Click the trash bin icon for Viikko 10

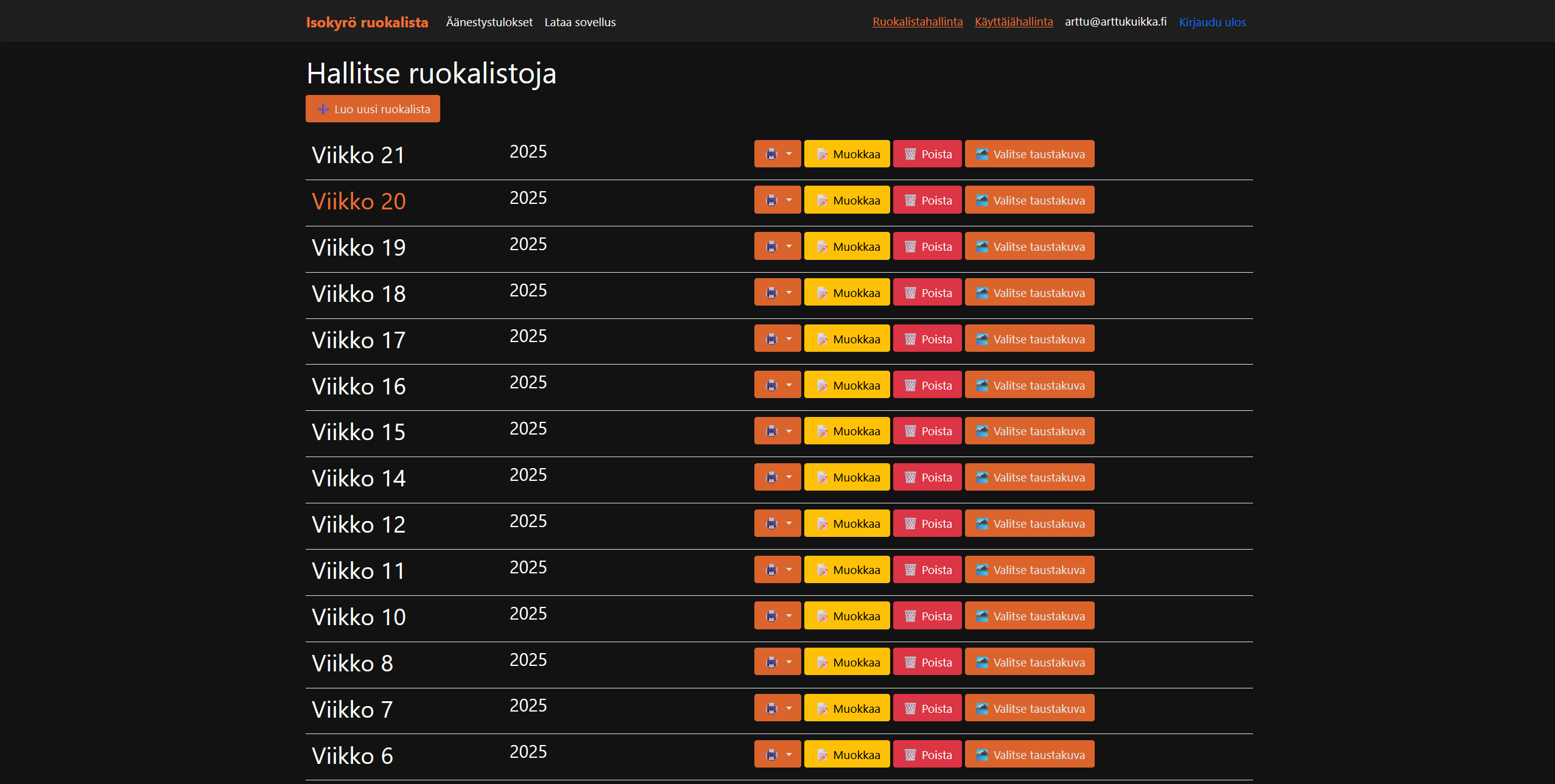point(910,617)
